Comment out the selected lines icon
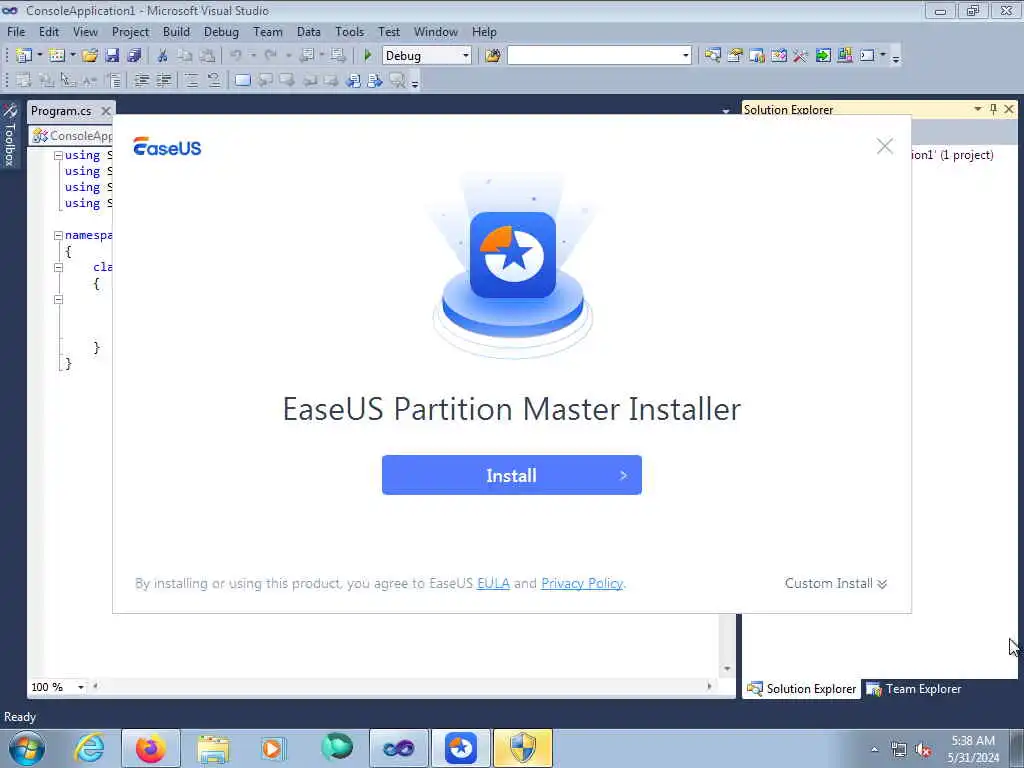This screenshot has height=768, width=1024. [191, 80]
